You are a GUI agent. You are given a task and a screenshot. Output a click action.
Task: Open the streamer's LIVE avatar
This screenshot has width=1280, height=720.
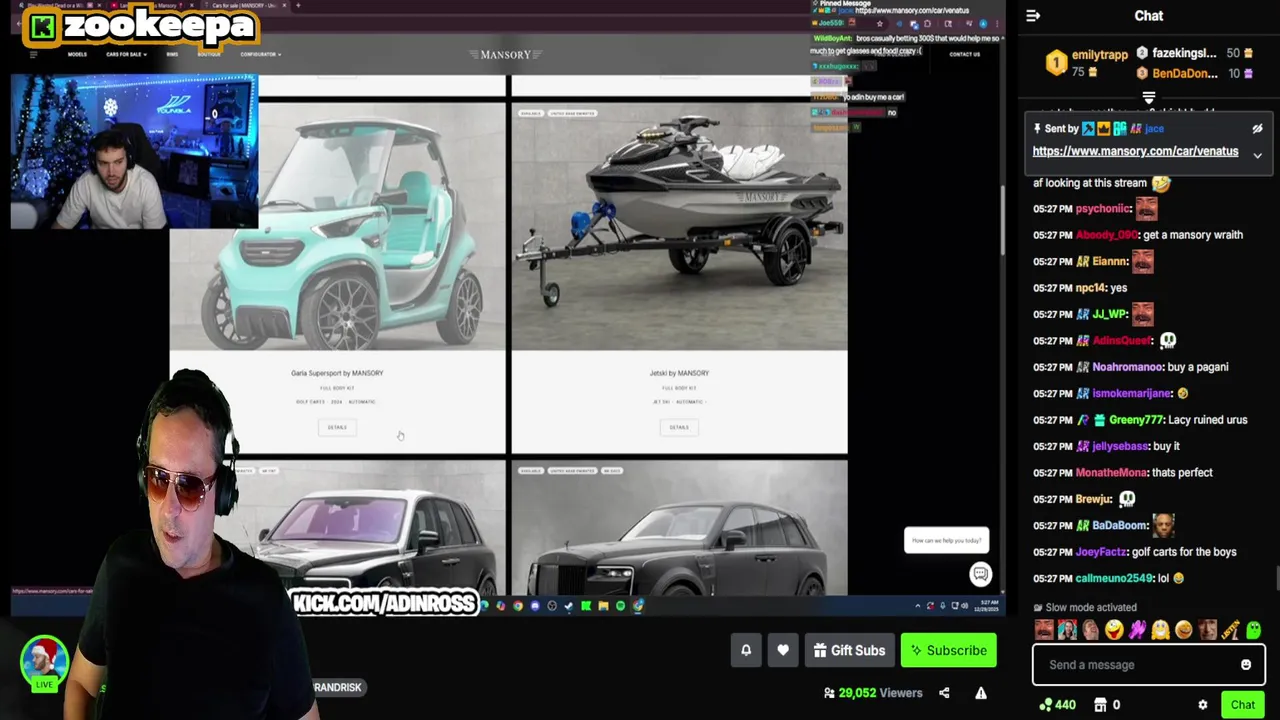click(x=44, y=662)
